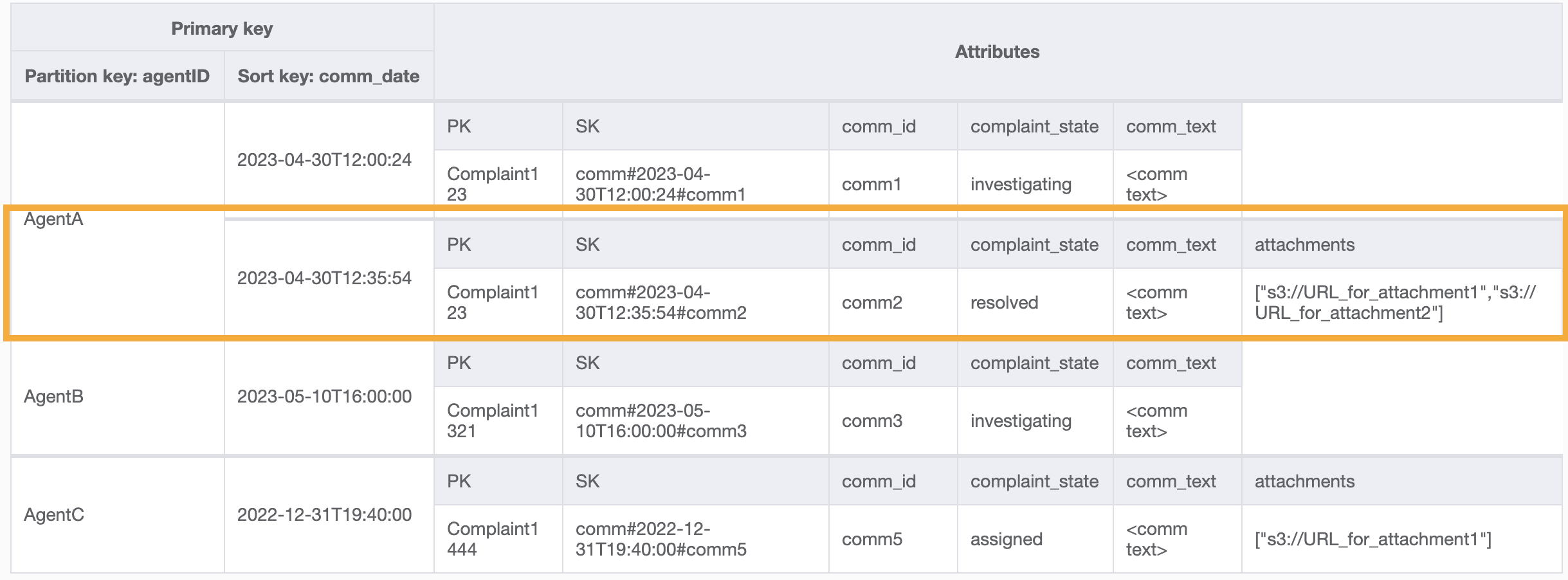Click the AgentB partition key cell
Screen dimensions: 1568x580
tap(54, 397)
